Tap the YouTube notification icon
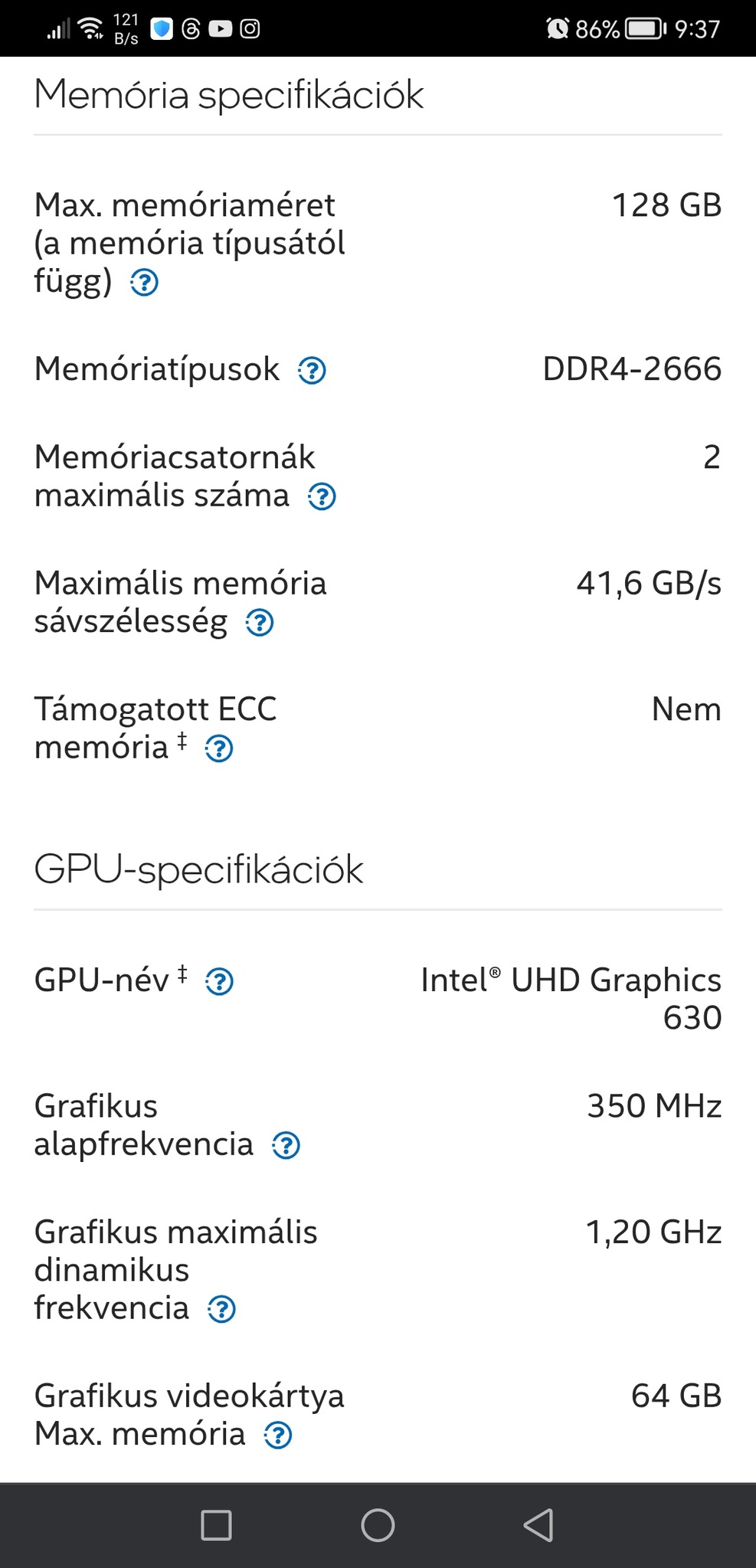Screen dimensions: 756x1568 [221, 29]
